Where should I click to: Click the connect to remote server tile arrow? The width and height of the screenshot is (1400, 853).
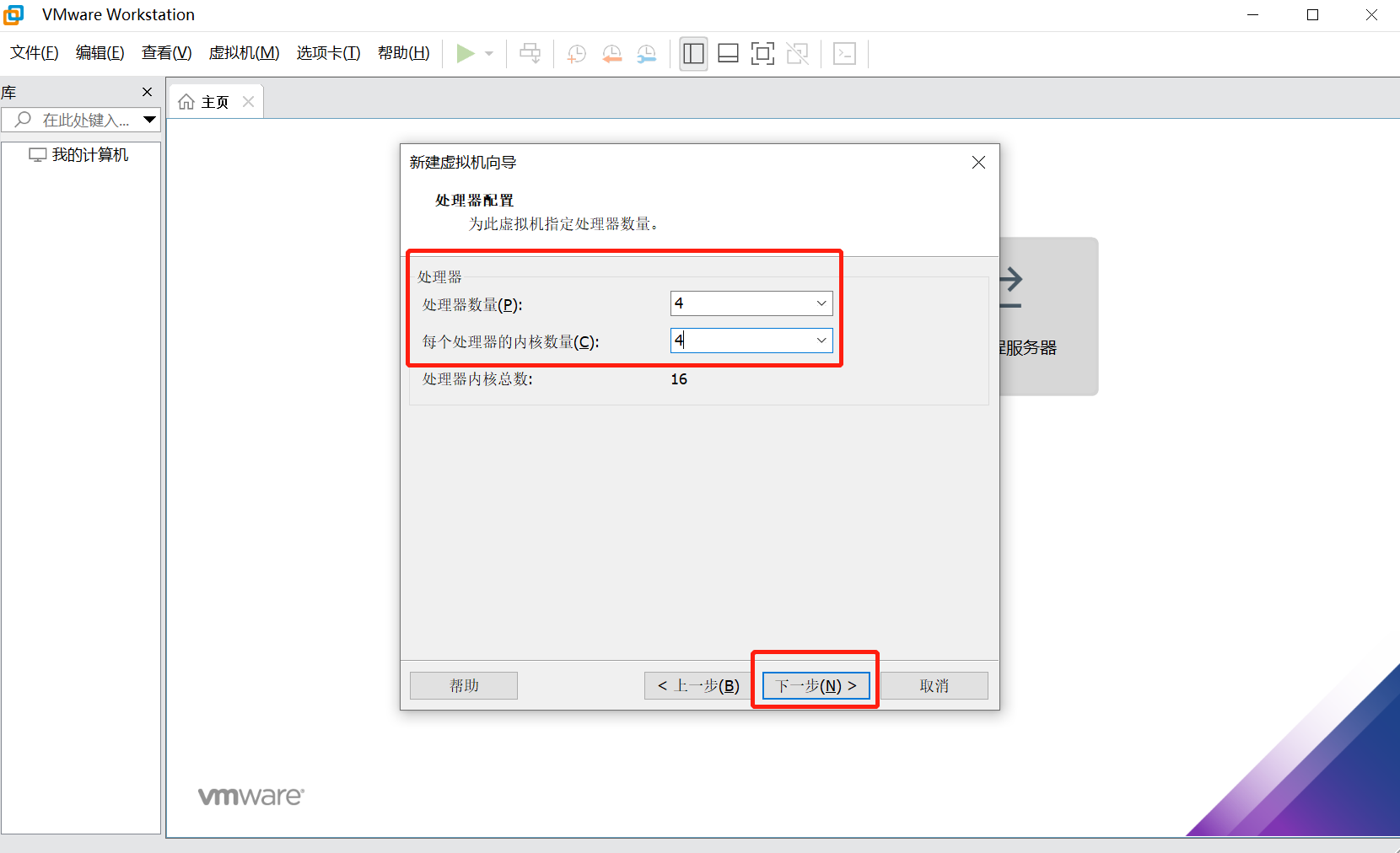coord(1010,287)
